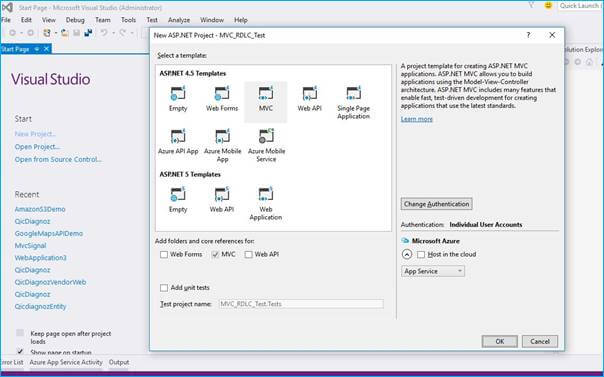The image size is (604, 377).
Task: Select the ASP.NET 5 Empty template
Action: pos(178,200)
